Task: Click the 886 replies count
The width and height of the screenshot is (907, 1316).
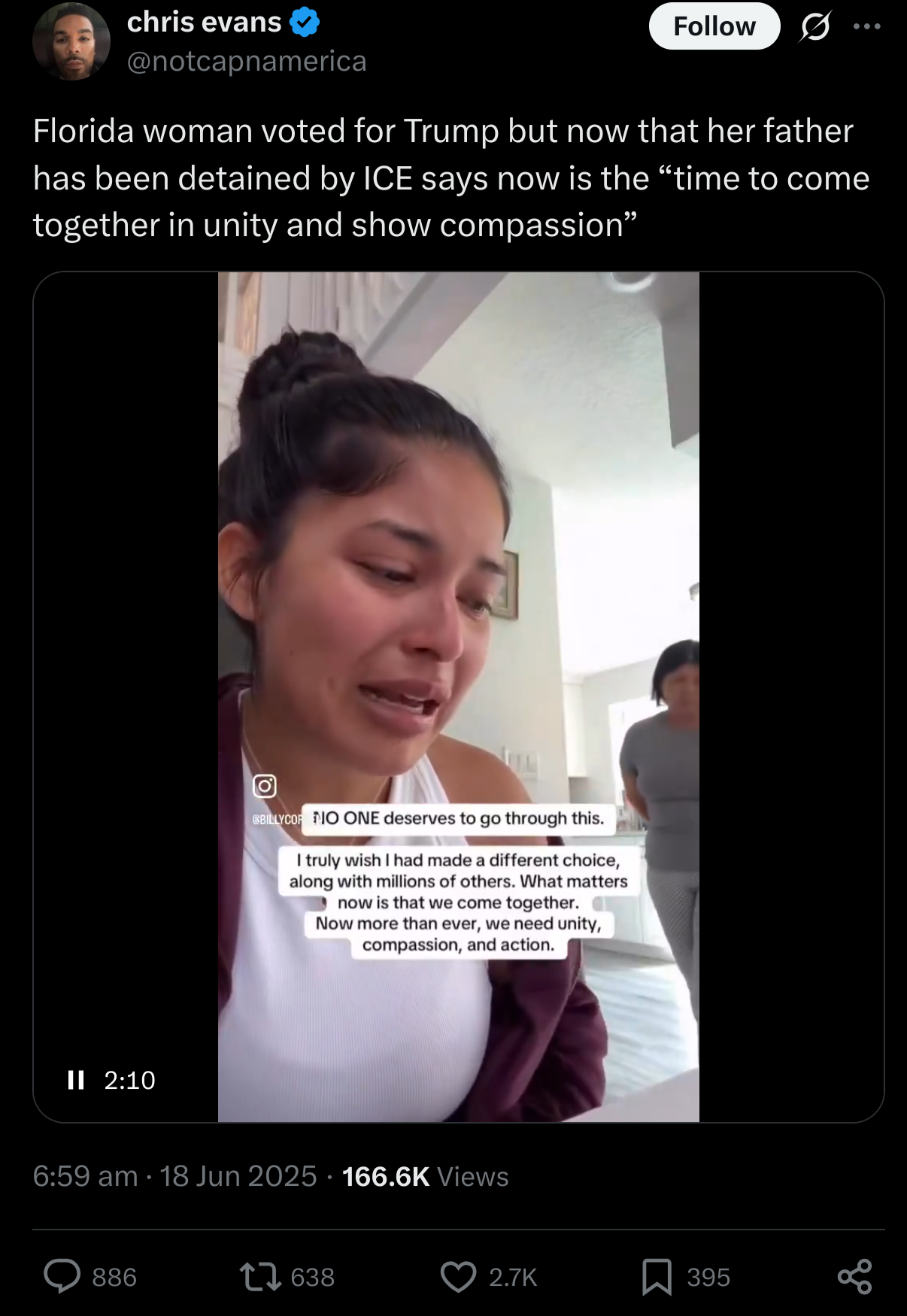Action: tap(114, 1277)
